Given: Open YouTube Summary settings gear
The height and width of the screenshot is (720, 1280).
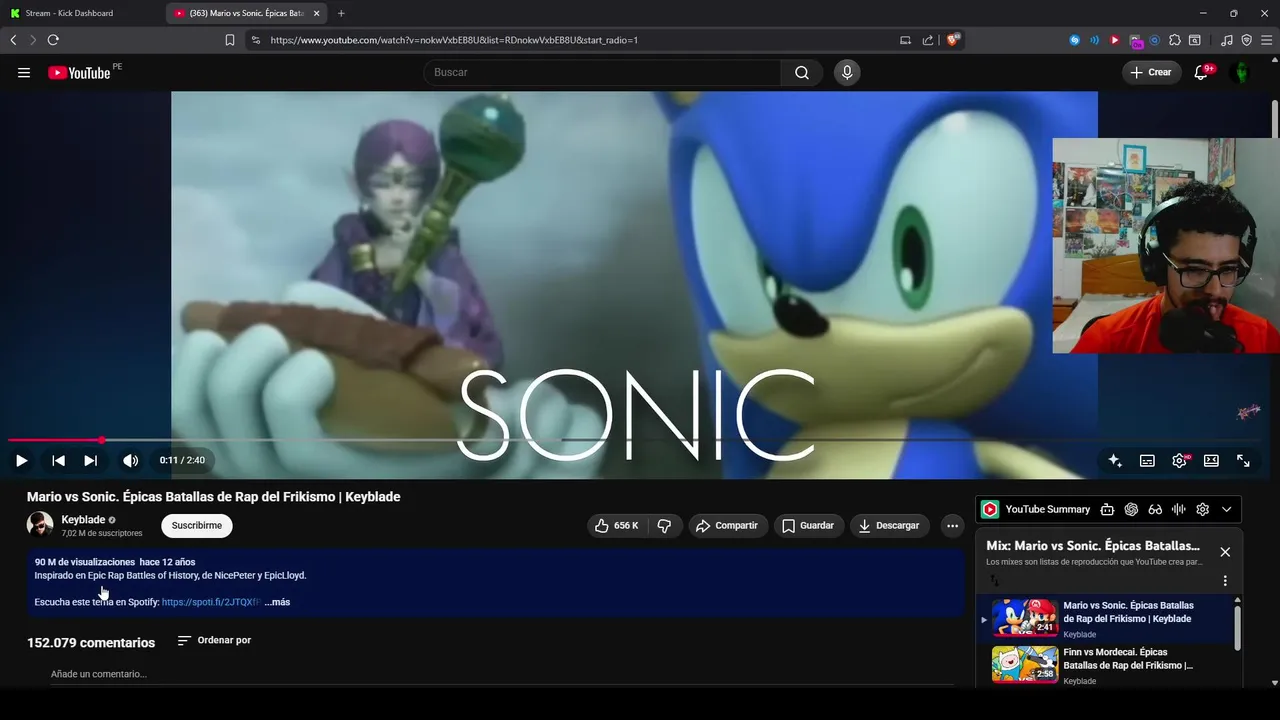Looking at the screenshot, I should pyautogui.click(x=1203, y=509).
